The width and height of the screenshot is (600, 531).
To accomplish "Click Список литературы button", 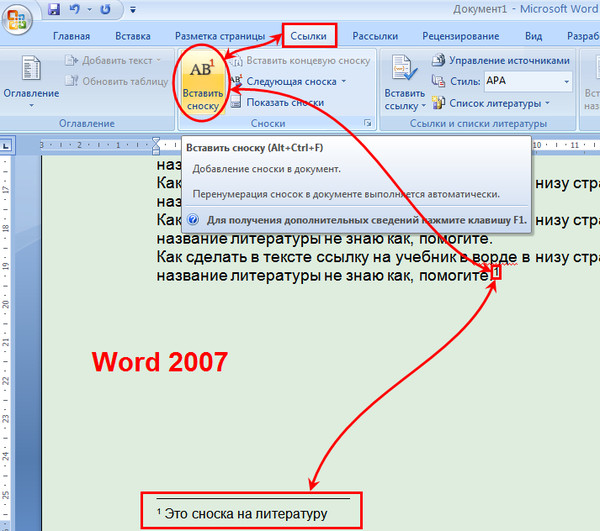I will click(x=491, y=103).
